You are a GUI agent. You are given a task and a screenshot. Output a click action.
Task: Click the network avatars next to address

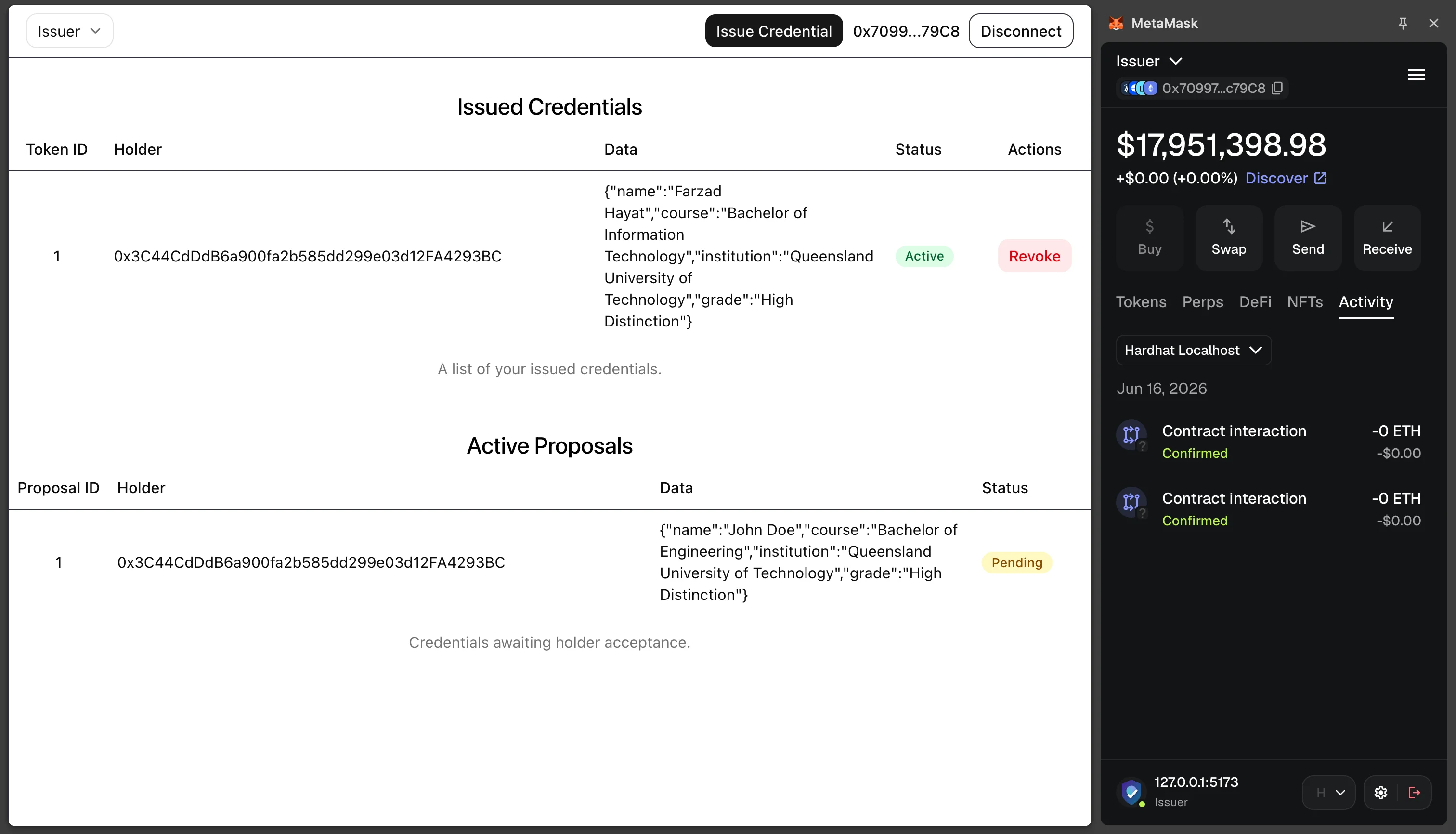tap(1140, 88)
